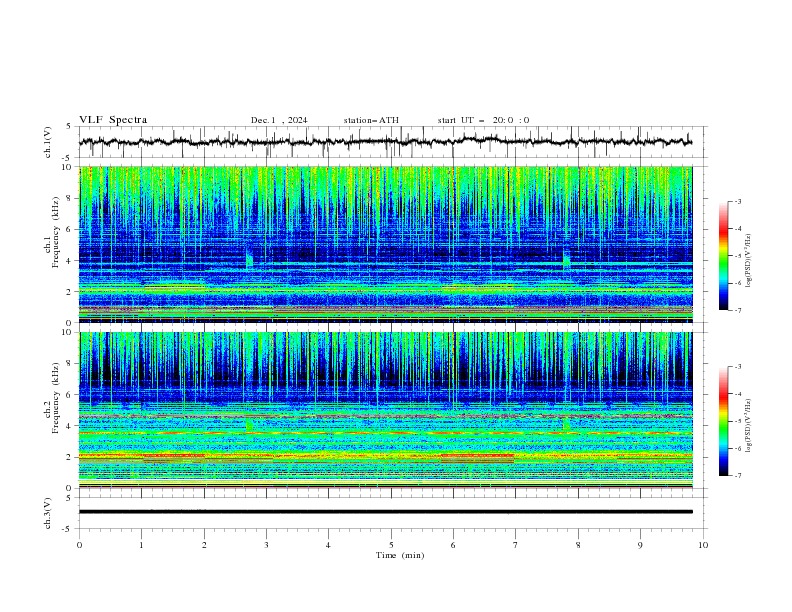Click the date 'Dec.1 , 2024'
The image size is (792, 612).
pos(279,120)
